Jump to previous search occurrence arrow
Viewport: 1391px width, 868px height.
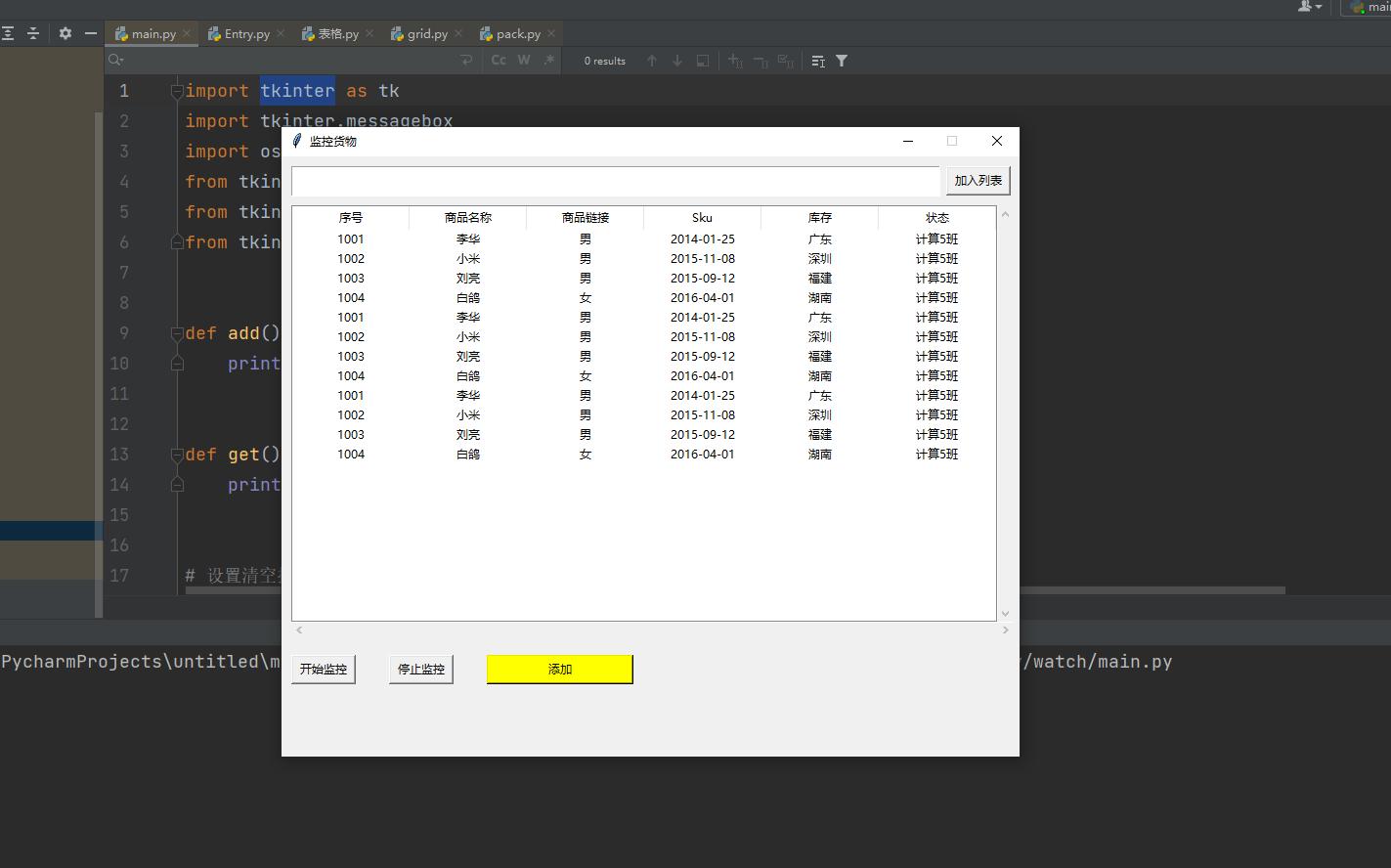[652, 61]
